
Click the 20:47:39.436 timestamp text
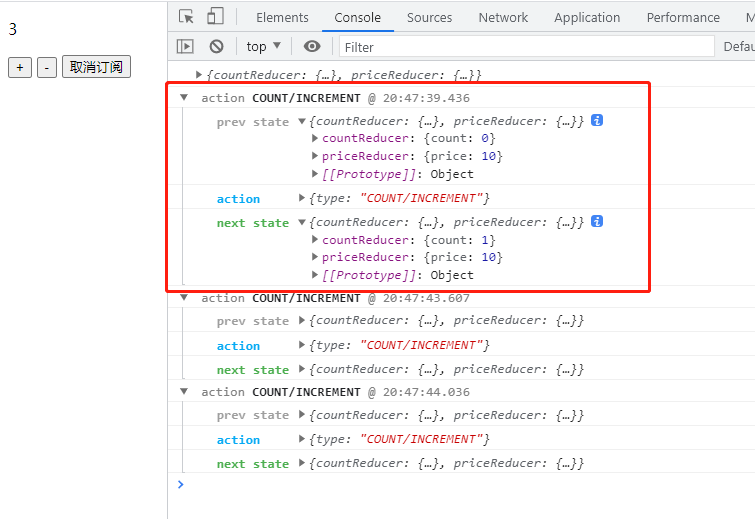(x=426, y=98)
